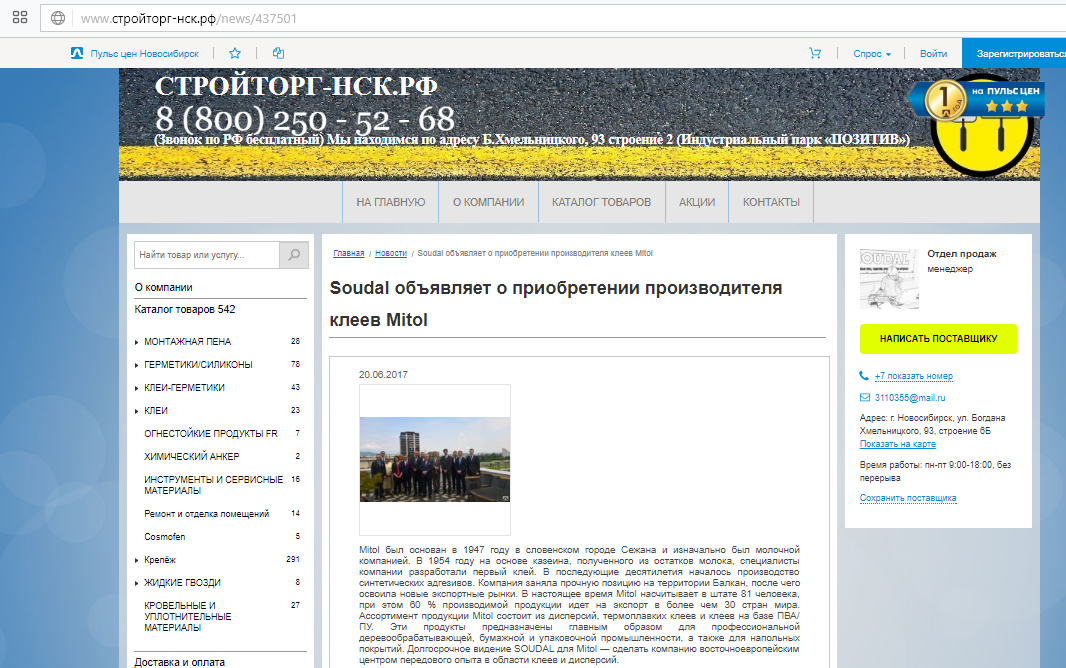Image resolution: width=1066 pixels, height=668 pixels.
Task: Open the КОНТАКТЫ menu item
Action: click(x=771, y=202)
